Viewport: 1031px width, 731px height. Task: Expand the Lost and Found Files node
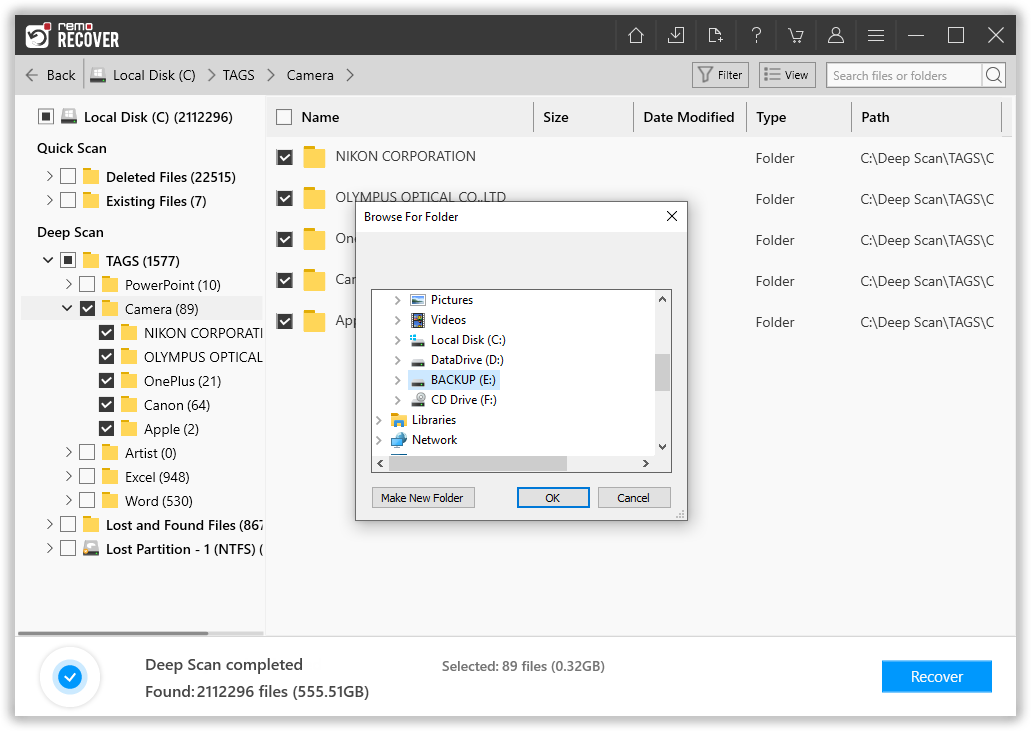coord(49,524)
